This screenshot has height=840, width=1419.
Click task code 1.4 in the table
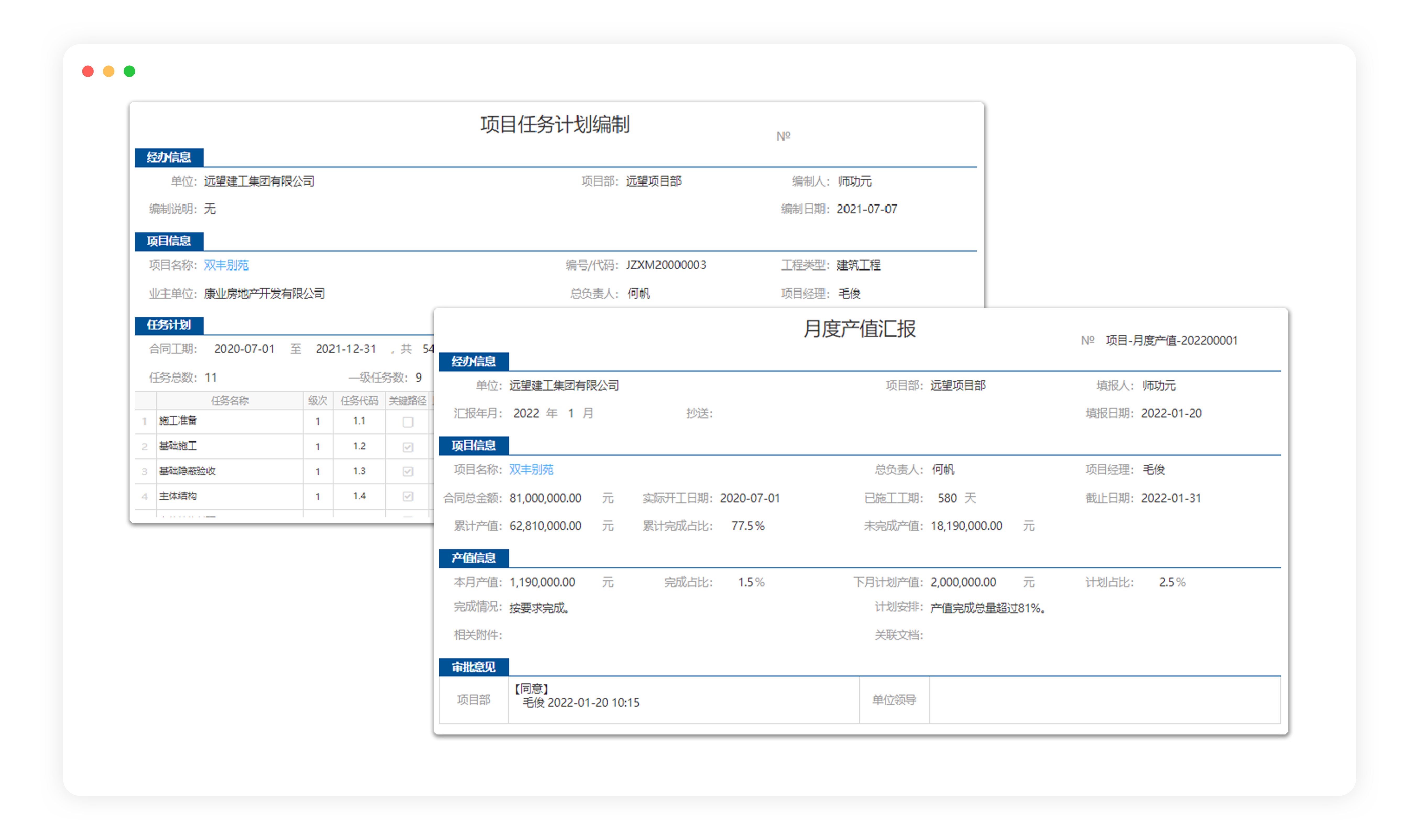[x=359, y=496]
